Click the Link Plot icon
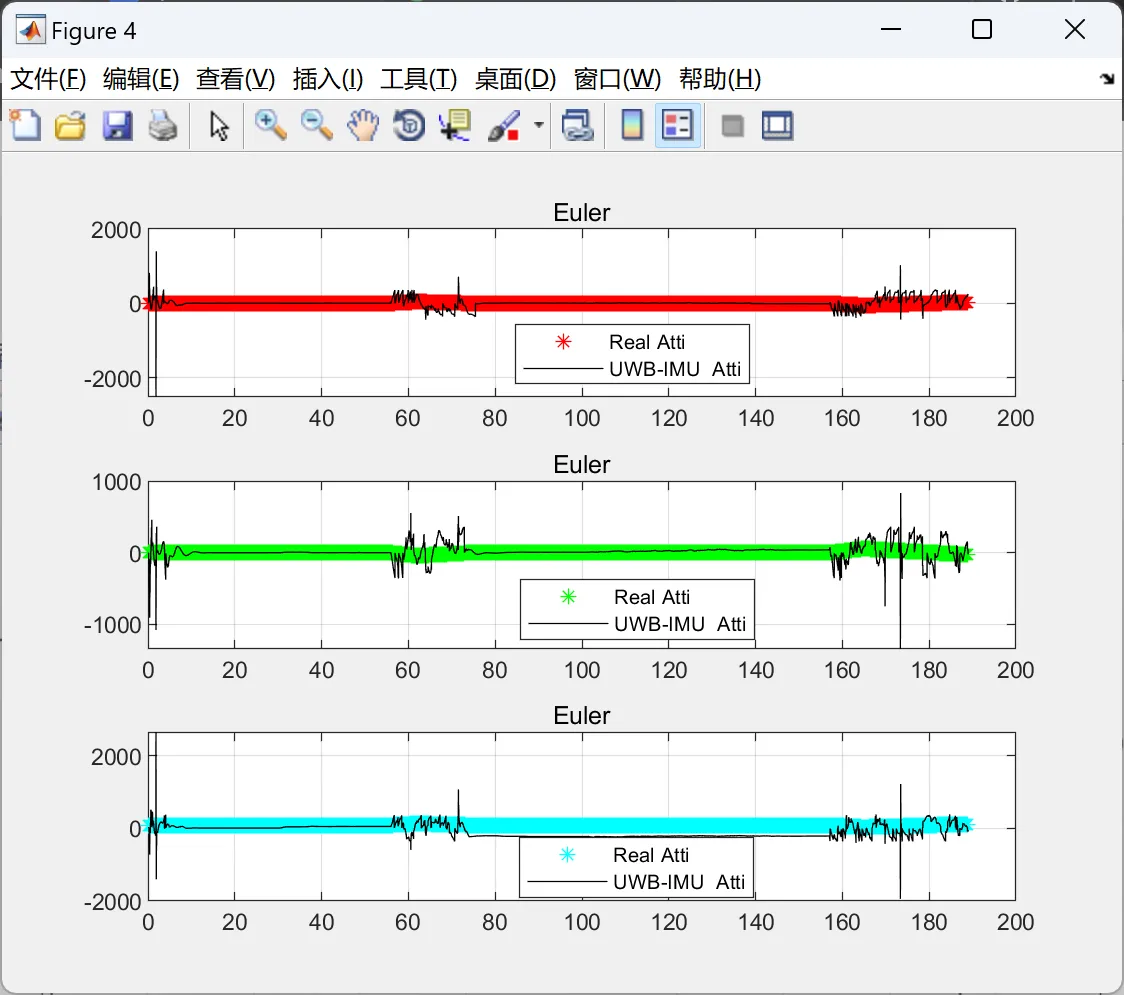 click(x=577, y=125)
